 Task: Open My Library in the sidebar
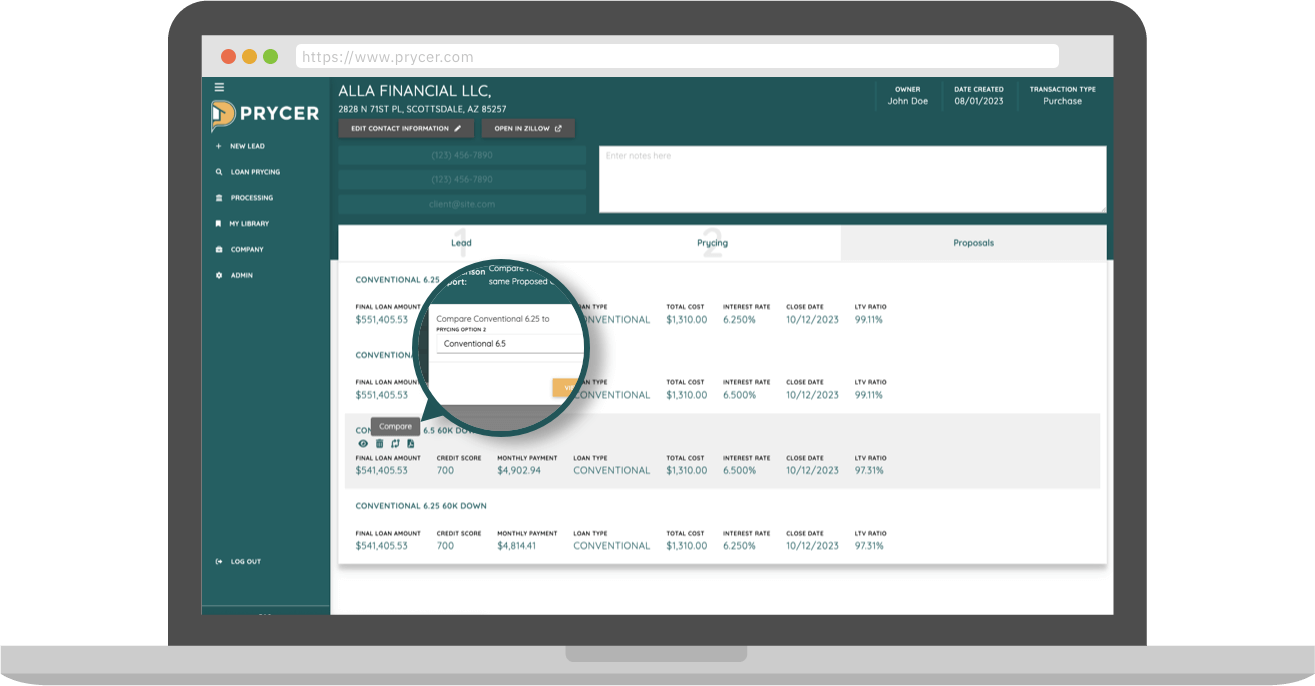[x=249, y=224]
